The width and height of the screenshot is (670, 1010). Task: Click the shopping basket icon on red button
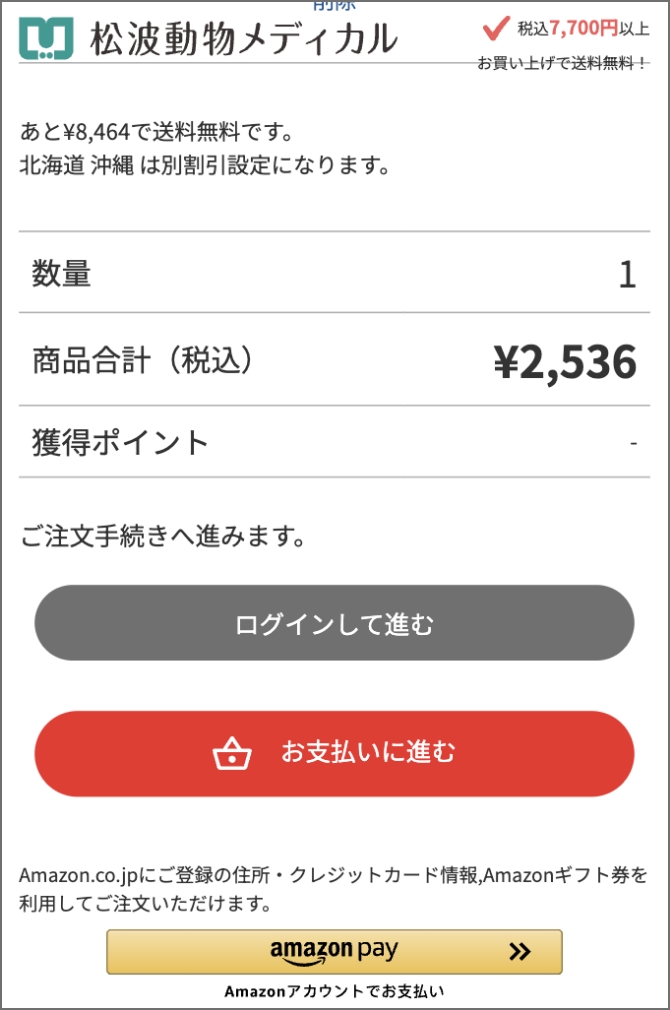232,753
